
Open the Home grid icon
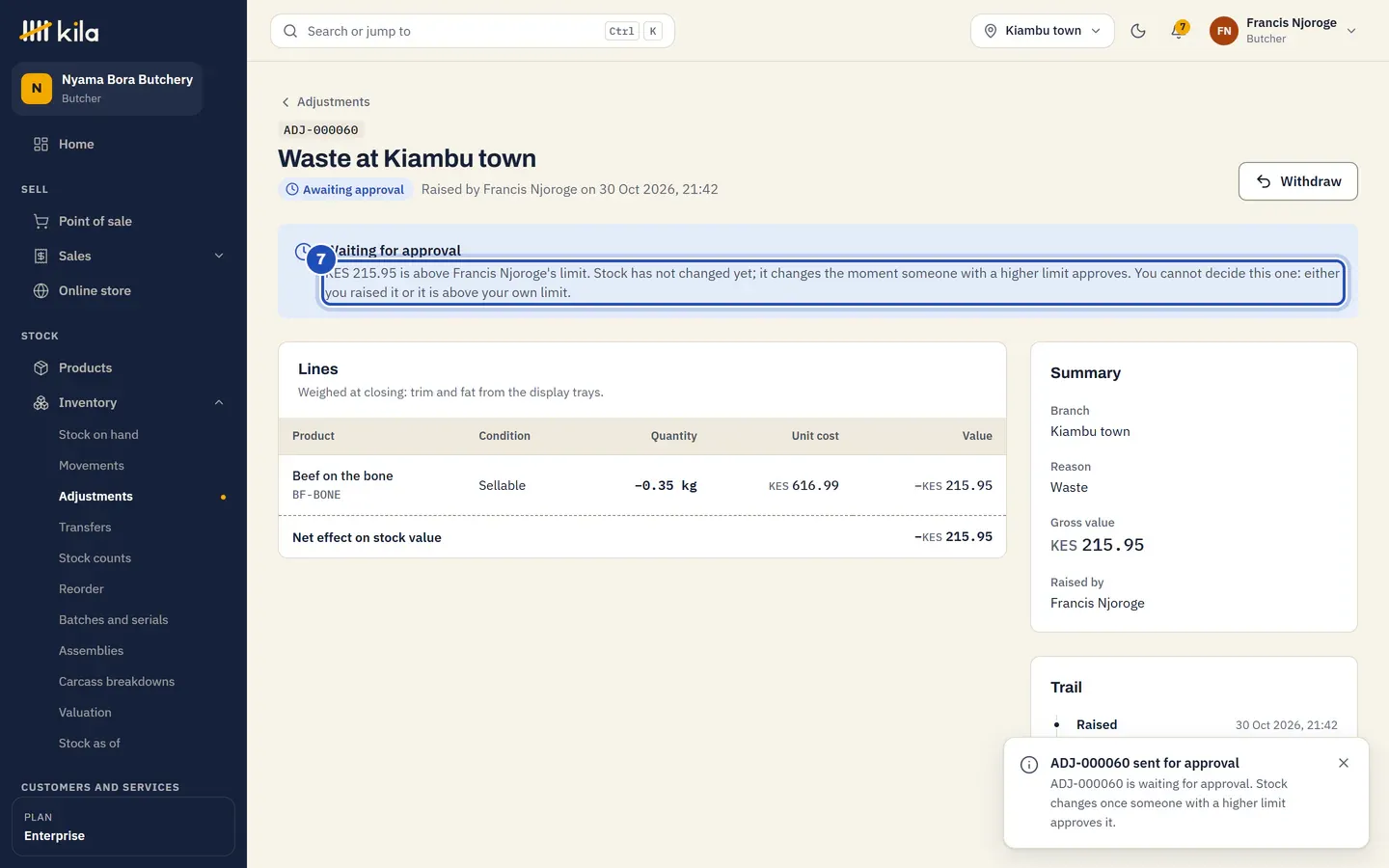pyautogui.click(x=41, y=144)
